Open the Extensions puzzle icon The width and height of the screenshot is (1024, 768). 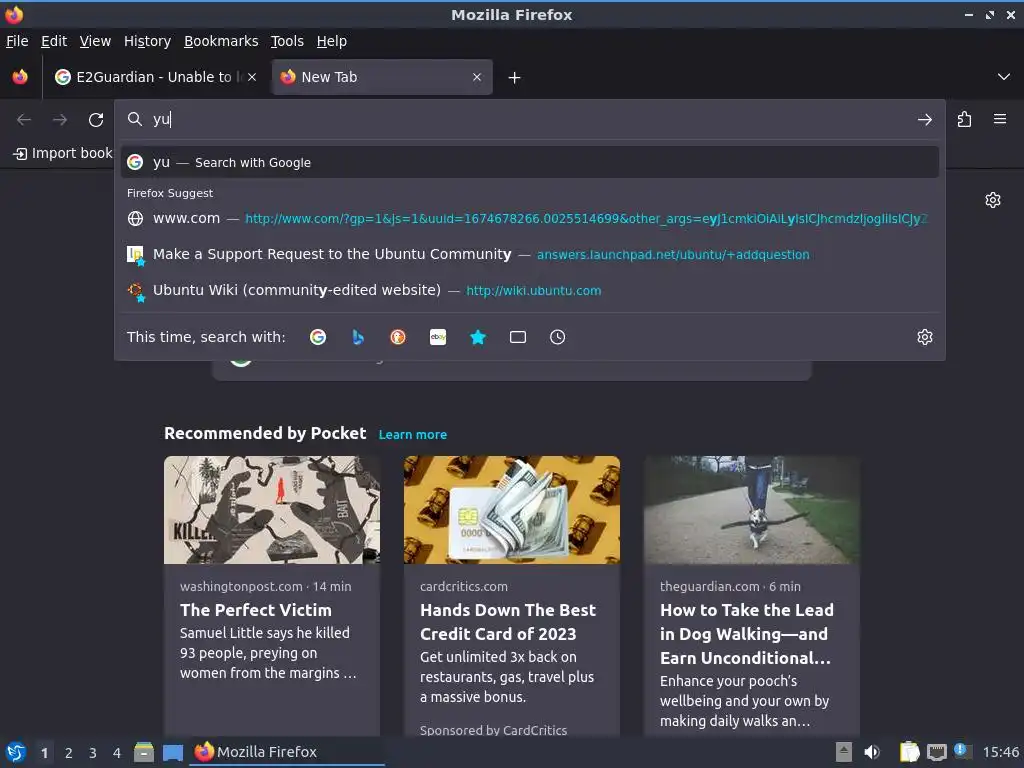point(964,120)
